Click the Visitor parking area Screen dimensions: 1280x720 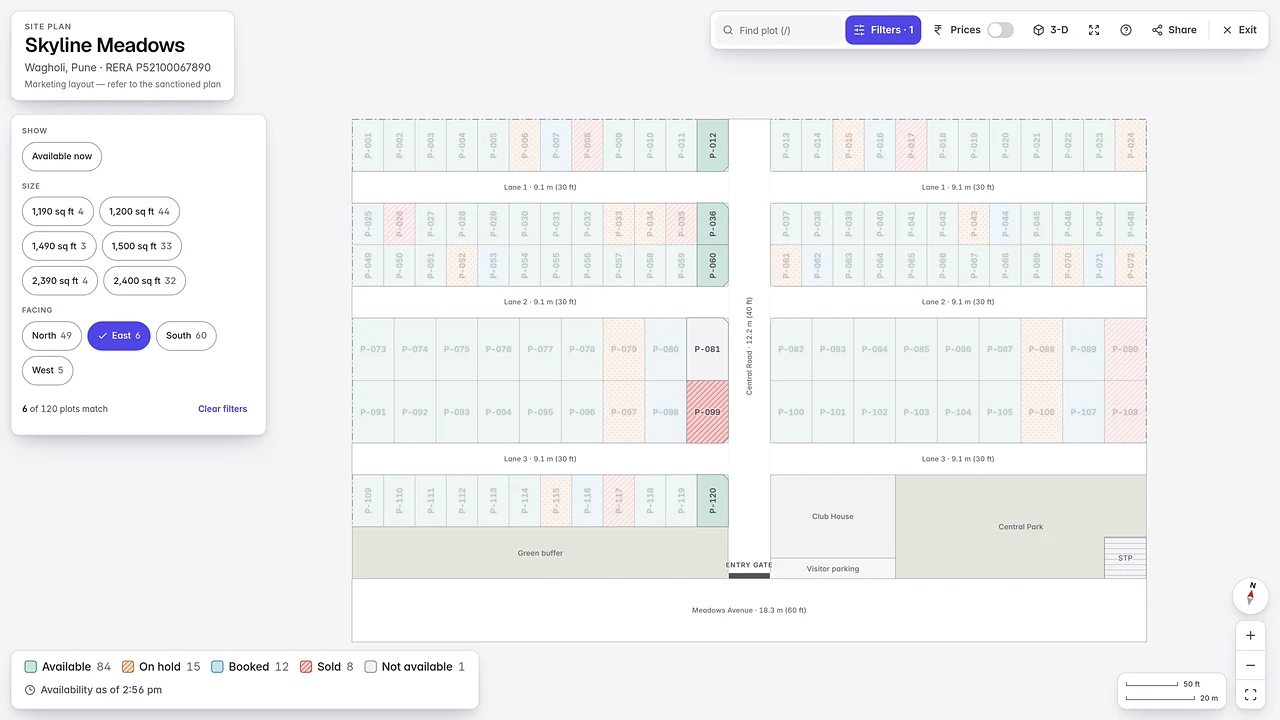(x=833, y=569)
